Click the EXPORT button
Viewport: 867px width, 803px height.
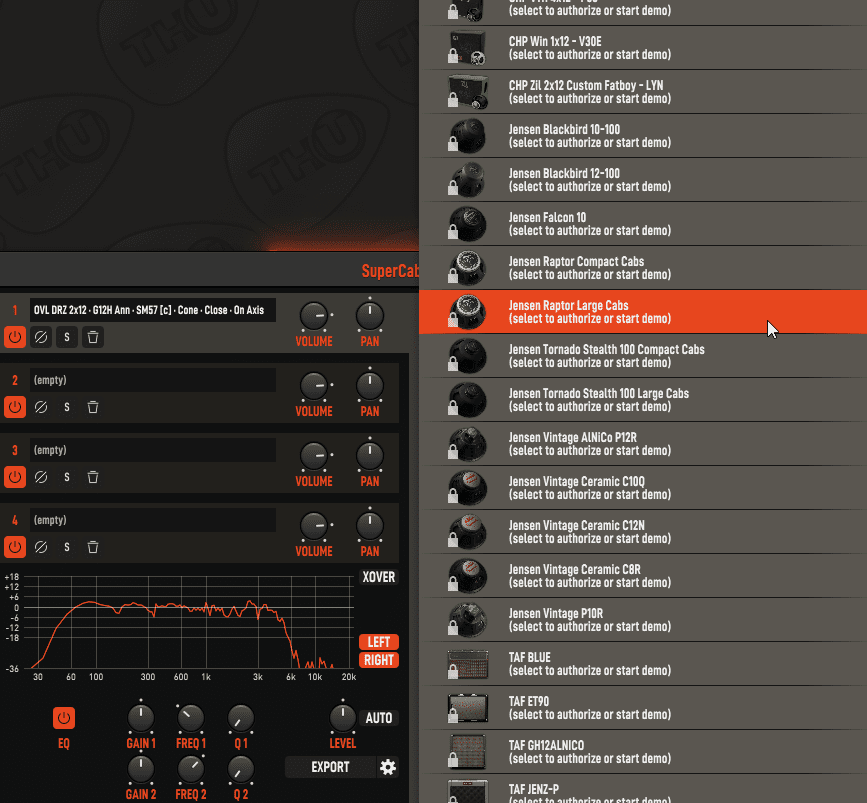tap(330, 767)
